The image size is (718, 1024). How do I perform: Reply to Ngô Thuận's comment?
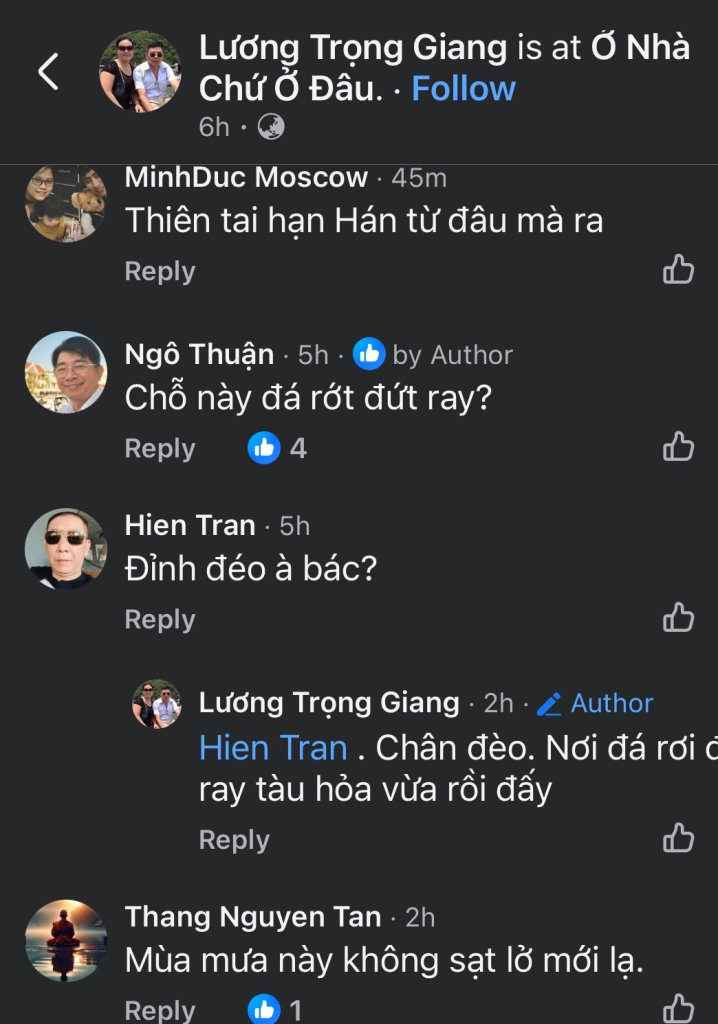click(160, 449)
